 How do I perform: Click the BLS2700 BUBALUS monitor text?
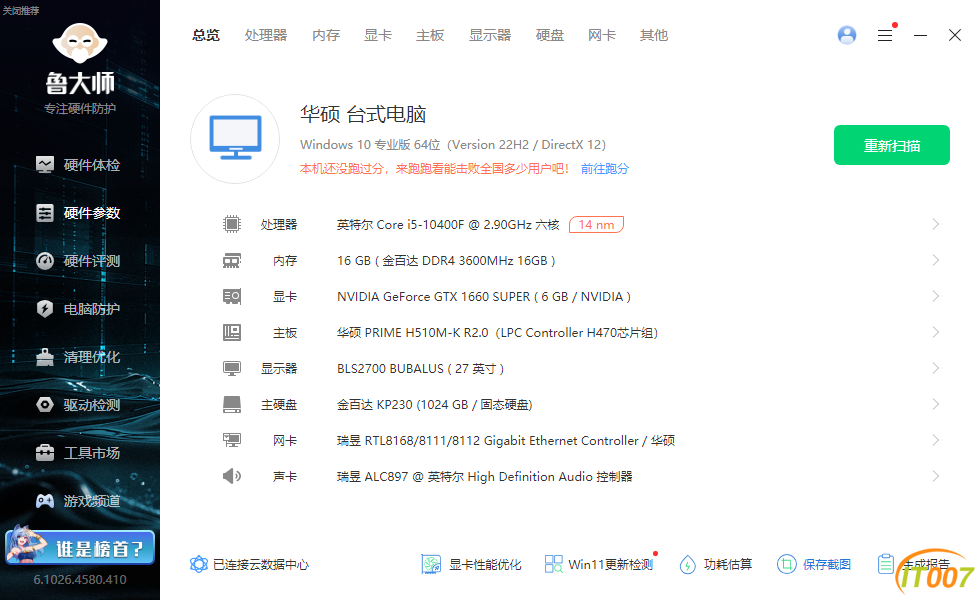(x=421, y=369)
